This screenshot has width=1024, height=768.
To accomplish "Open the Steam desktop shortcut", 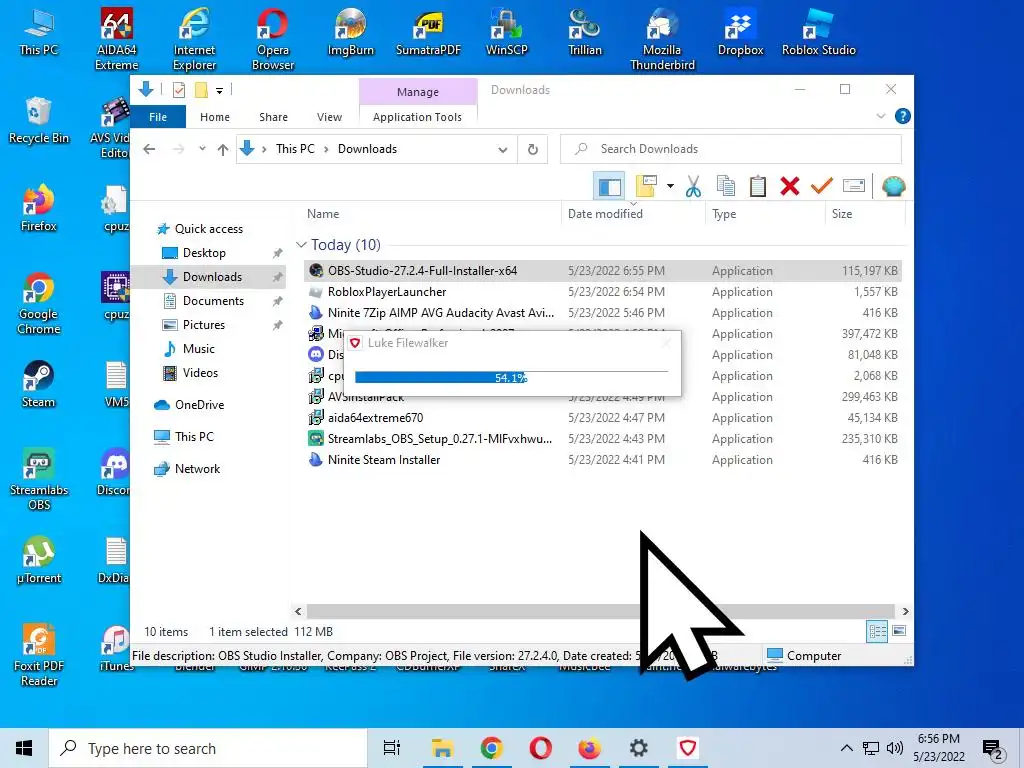I will tap(39, 384).
